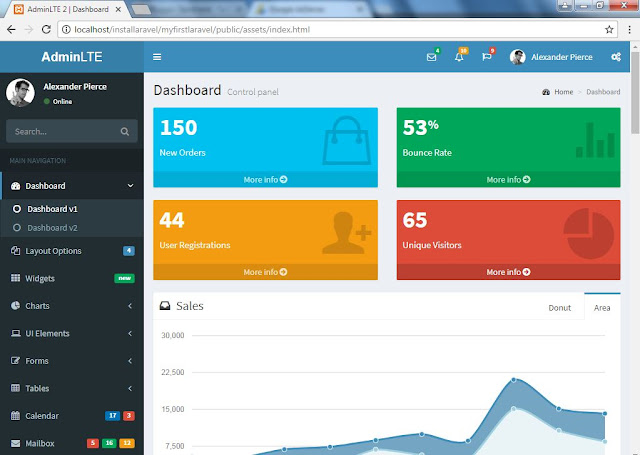Open Mailbox in sidebar
Screen dimensions: 640x455
click(x=72, y=443)
